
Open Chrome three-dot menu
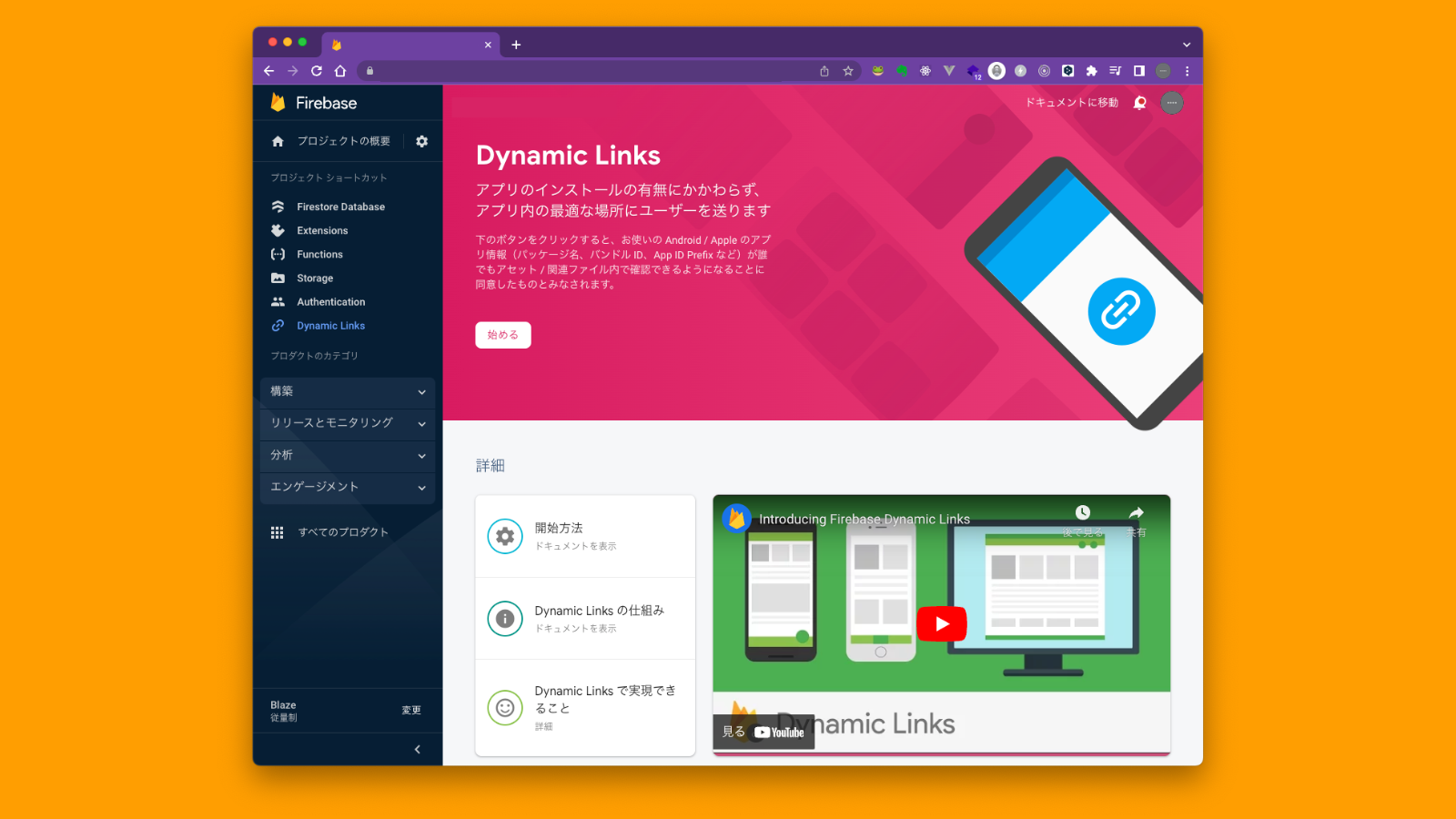click(x=1187, y=71)
